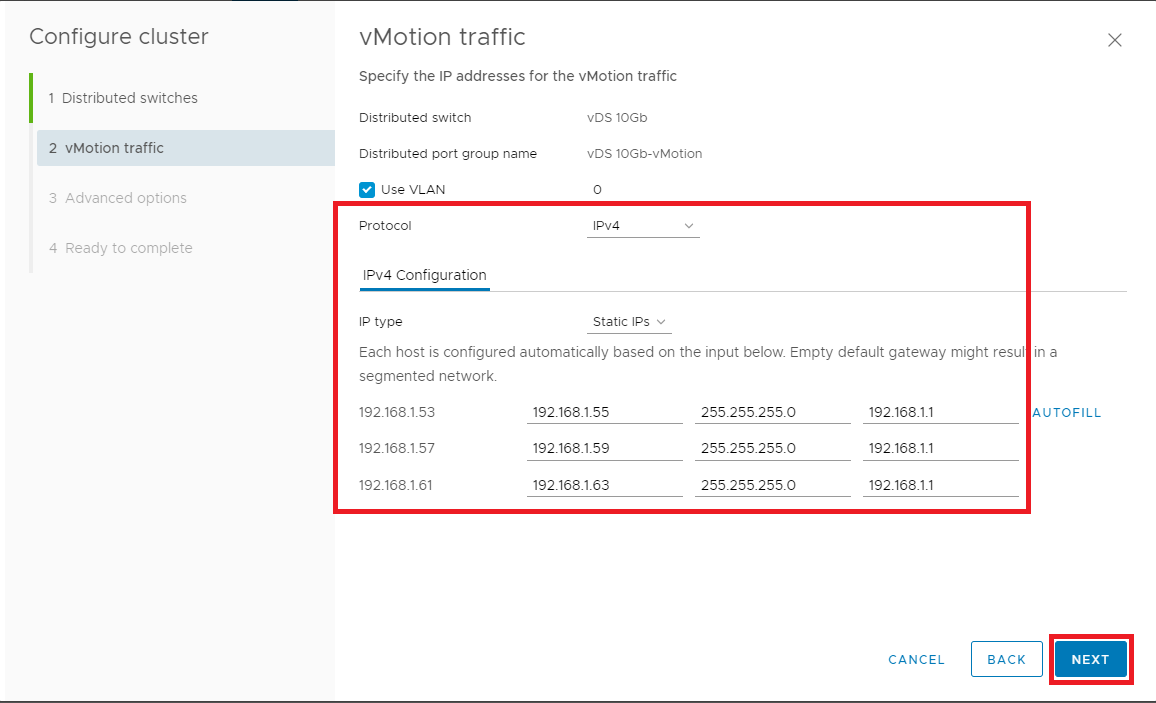Click the BACK button
This screenshot has height=703, width=1156.
point(1006,660)
